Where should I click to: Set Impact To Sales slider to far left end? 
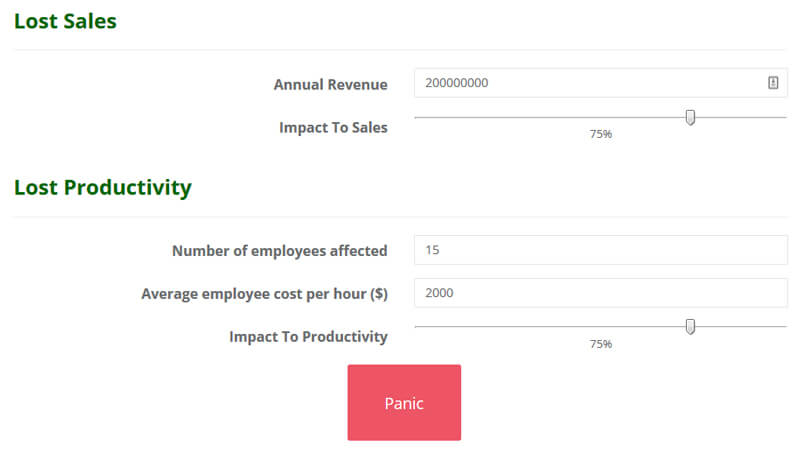point(416,118)
